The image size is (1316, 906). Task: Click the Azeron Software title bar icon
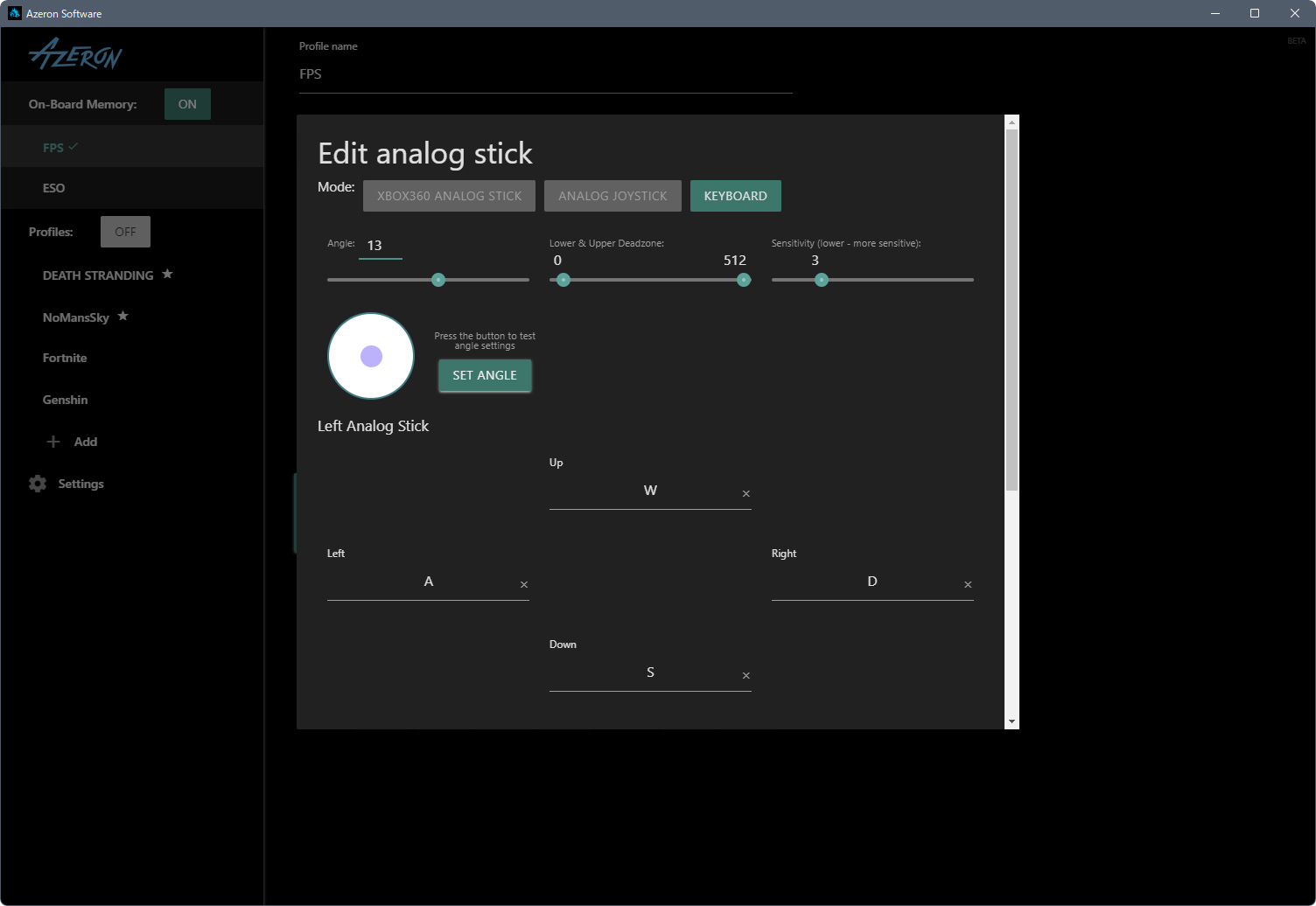pos(14,13)
